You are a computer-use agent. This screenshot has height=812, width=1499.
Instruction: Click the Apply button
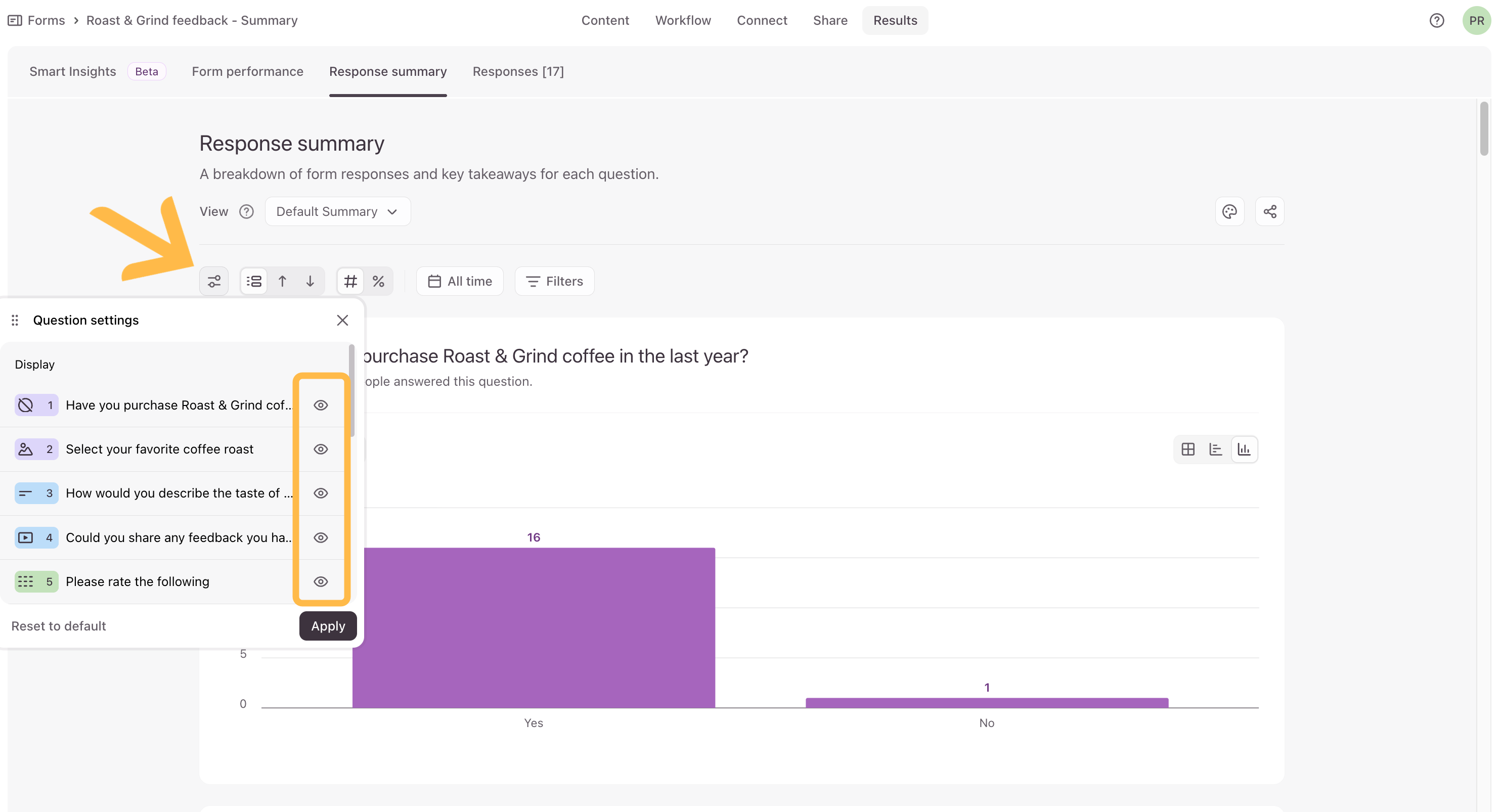328,626
